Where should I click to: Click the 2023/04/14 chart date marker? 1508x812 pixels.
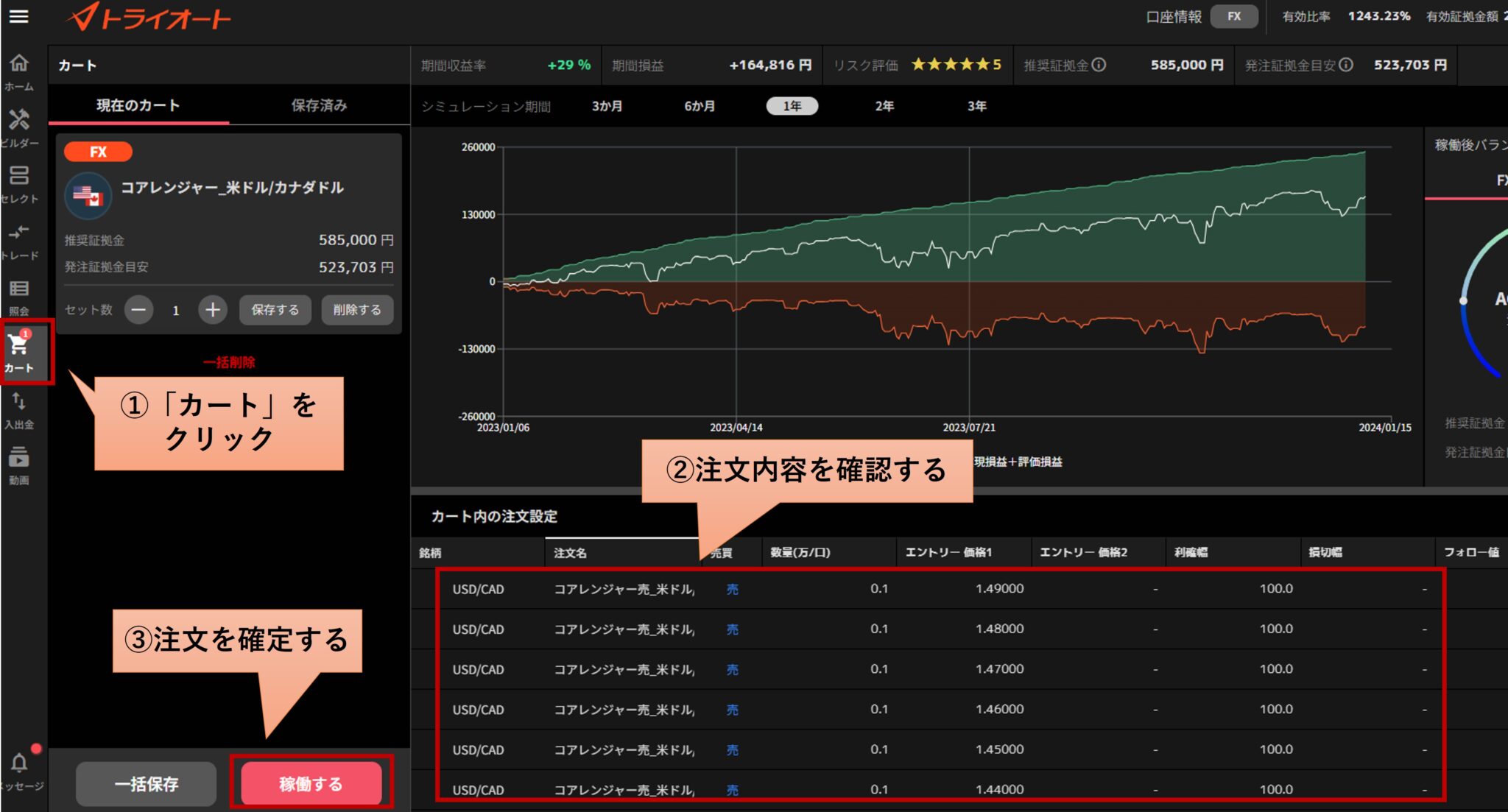736,428
